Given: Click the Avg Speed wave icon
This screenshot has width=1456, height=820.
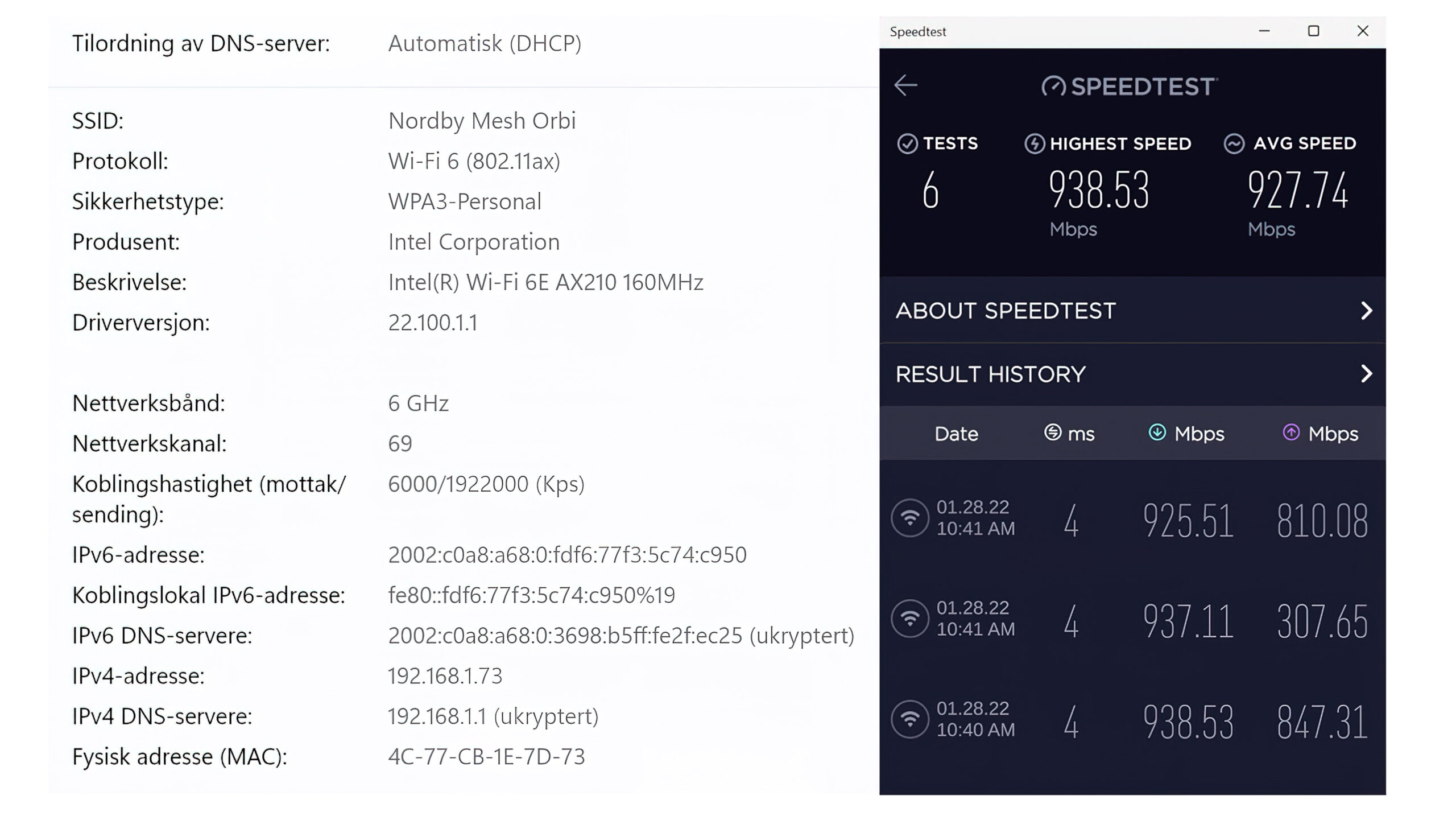Looking at the screenshot, I should pos(1234,143).
